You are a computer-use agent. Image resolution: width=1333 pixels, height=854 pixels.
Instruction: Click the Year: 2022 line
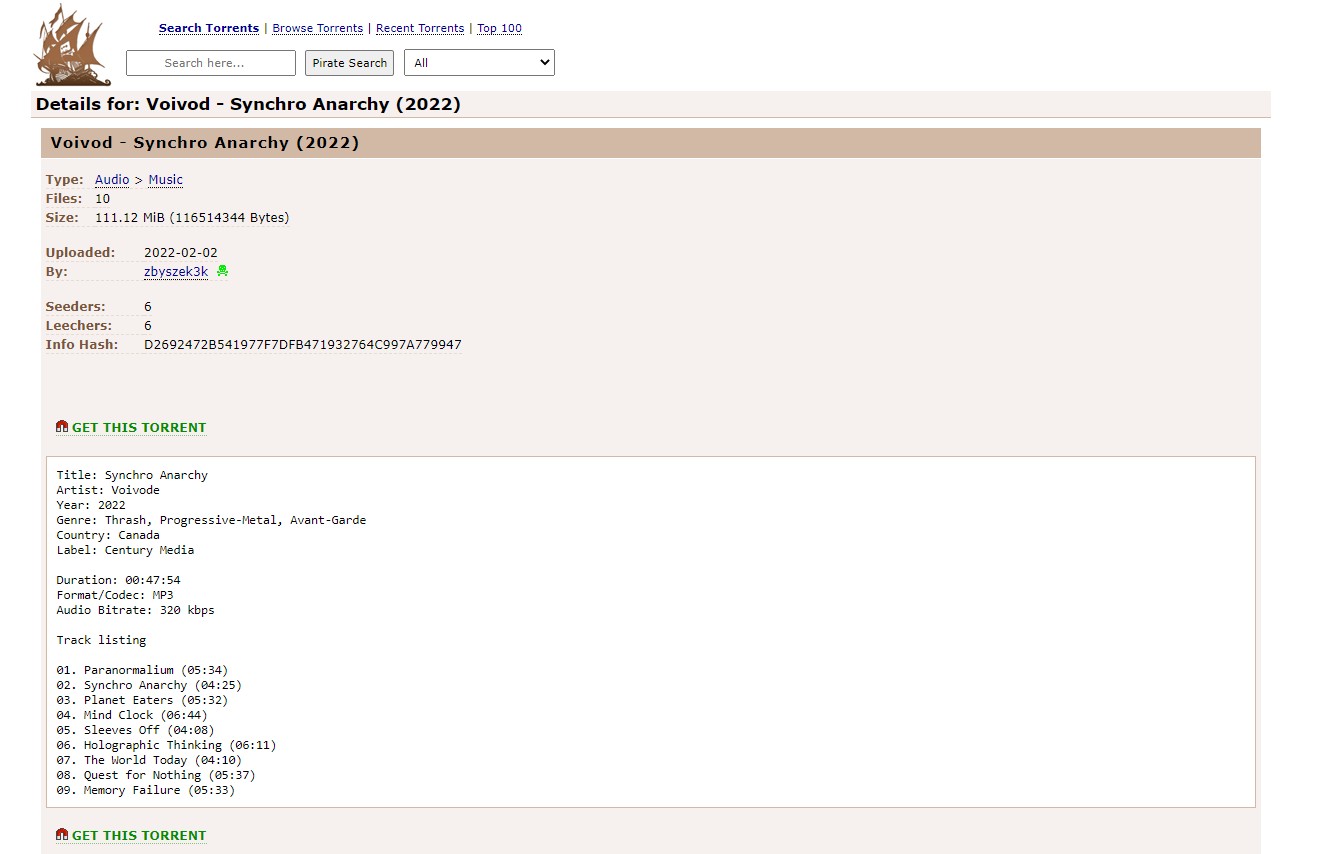(91, 505)
